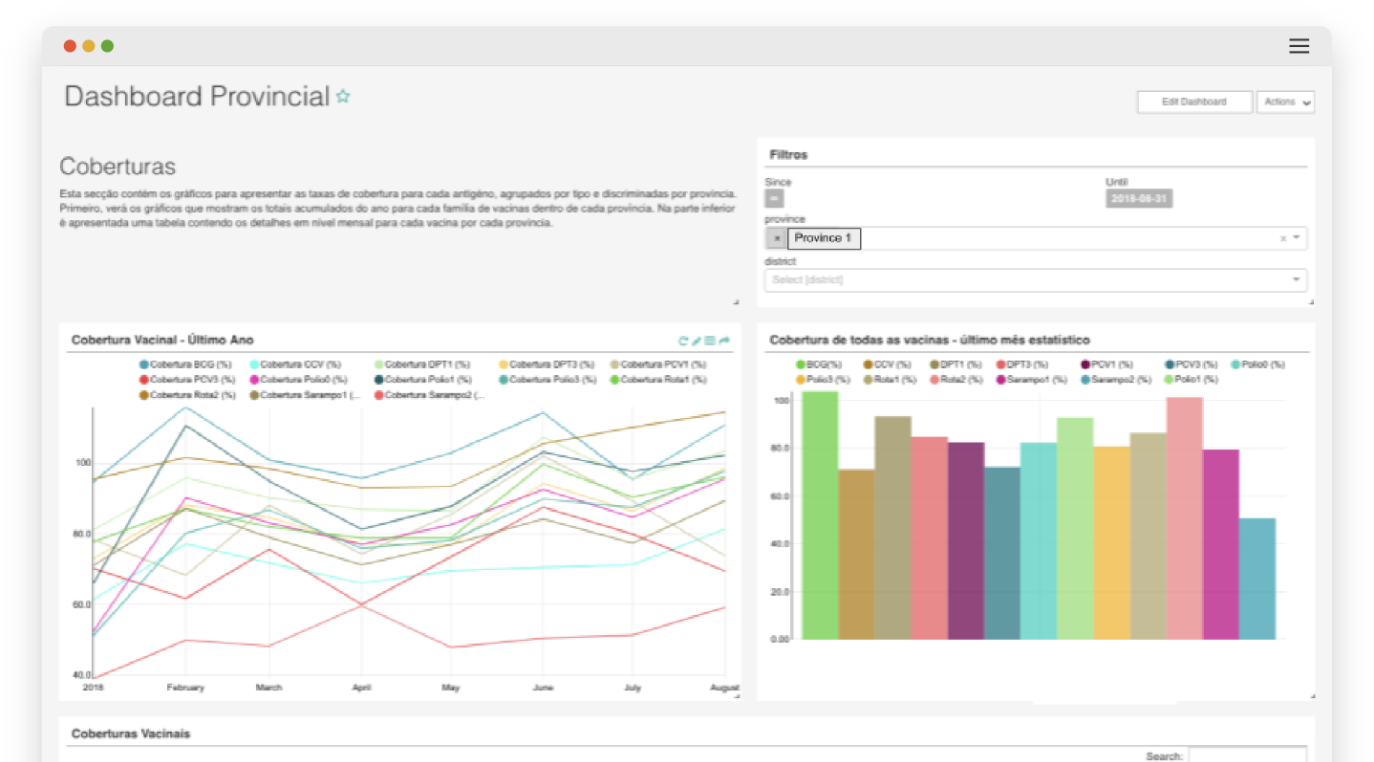
Task: Expand the district select dropdown
Action: click(1296, 280)
